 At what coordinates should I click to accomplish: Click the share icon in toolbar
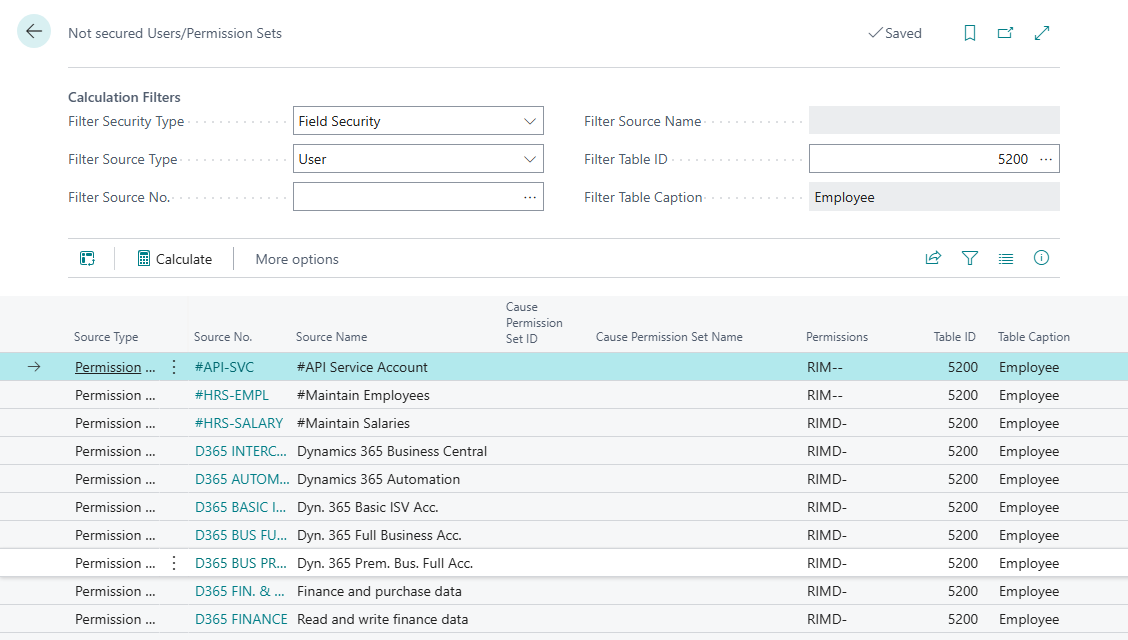[x=933, y=258]
